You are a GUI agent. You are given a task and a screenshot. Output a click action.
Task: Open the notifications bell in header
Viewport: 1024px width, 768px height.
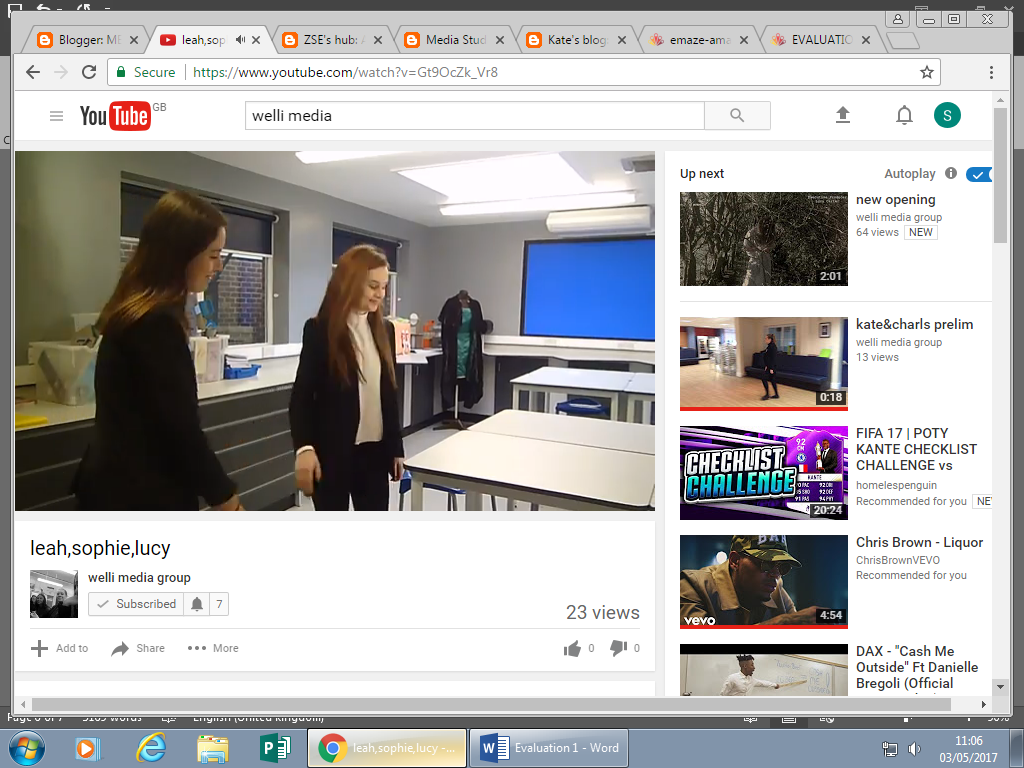(x=904, y=115)
